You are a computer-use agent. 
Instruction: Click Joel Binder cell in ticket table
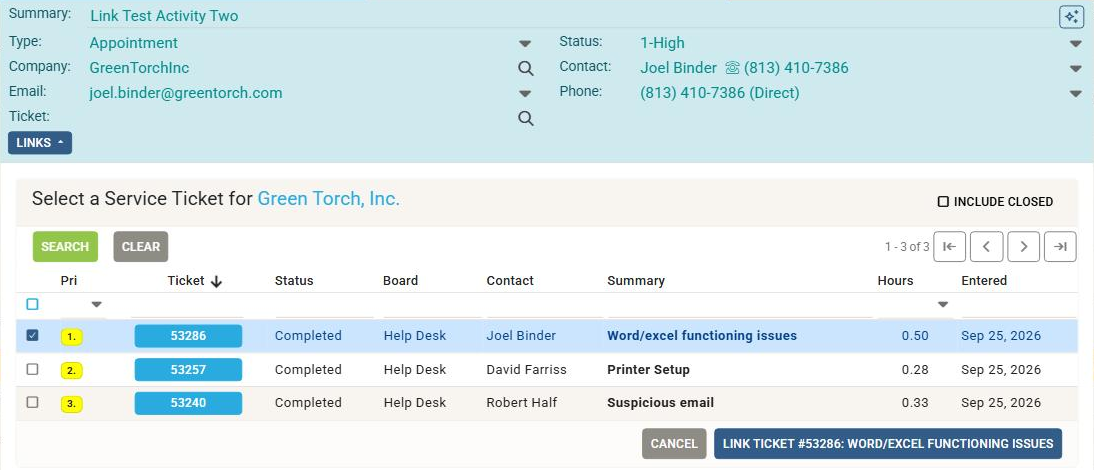coord(521,336)
